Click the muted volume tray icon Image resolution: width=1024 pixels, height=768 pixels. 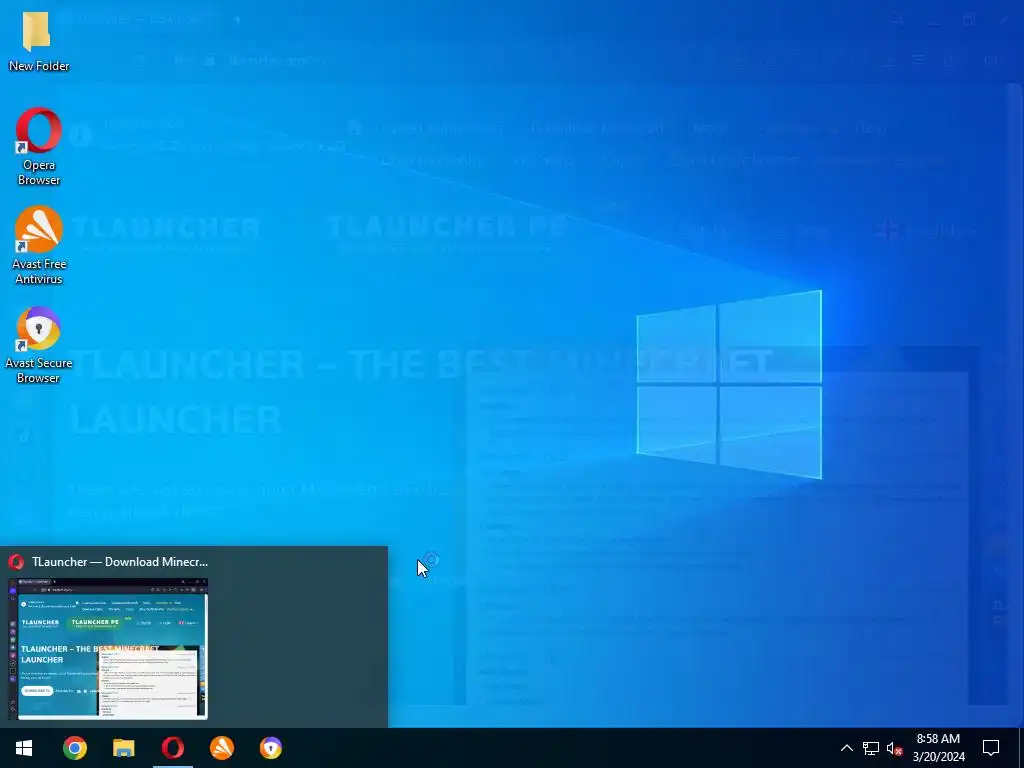click(895, 748)
